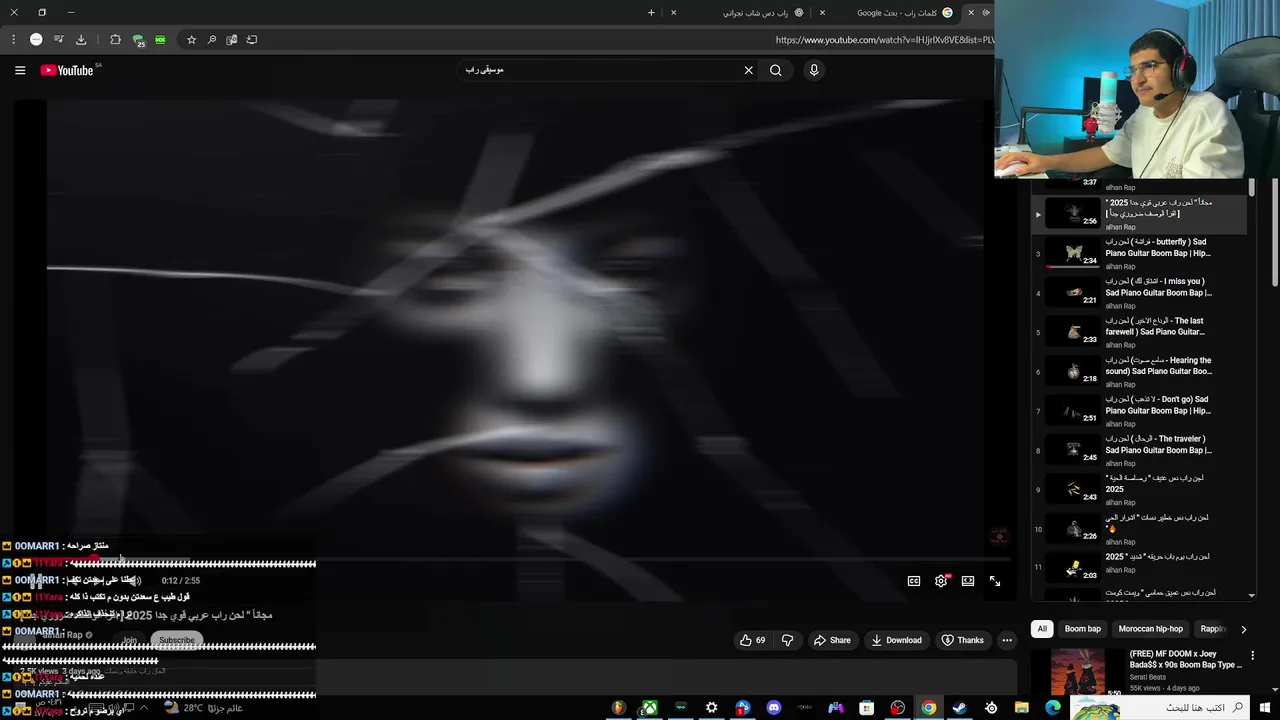Viewport: 1280px width, 720px height.
Task: Dislike the current video
Action: 787,640
